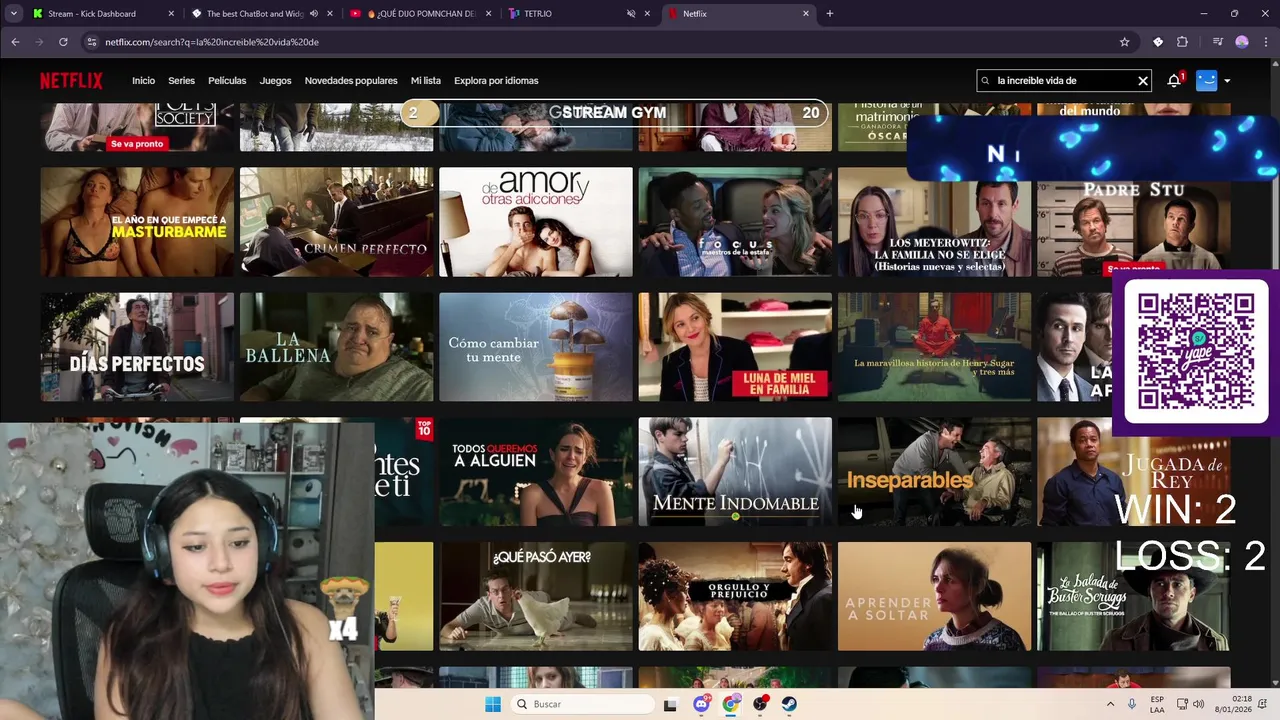This screenshot has height=720, width=1280.
Task: Open the Jugada de Rey card
Action: tap(1134, 472)
